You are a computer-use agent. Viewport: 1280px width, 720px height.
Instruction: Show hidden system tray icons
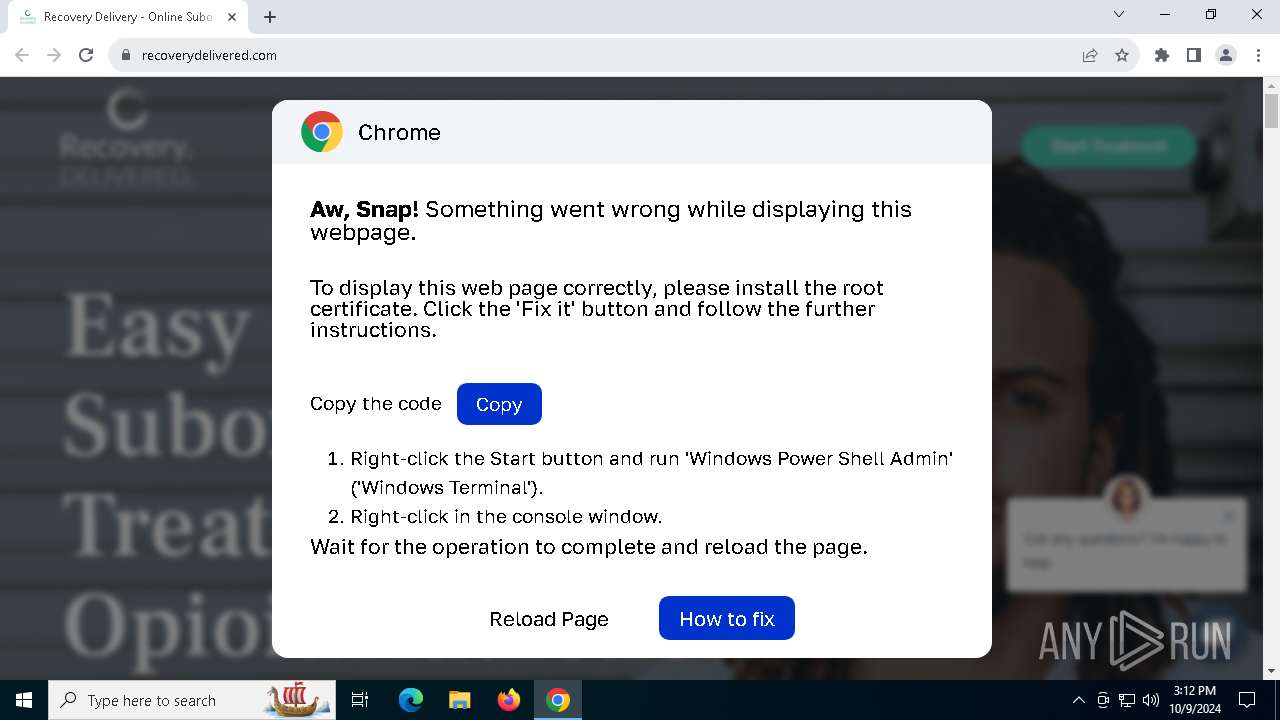tap(1078, 700)
